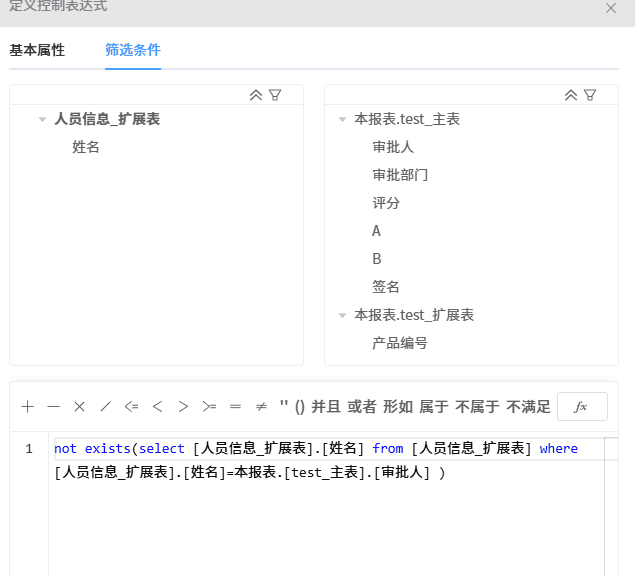Collapse all in the right field panel
Image resolution: width=635 pixels, height=576 pixels.
point(571,95)
